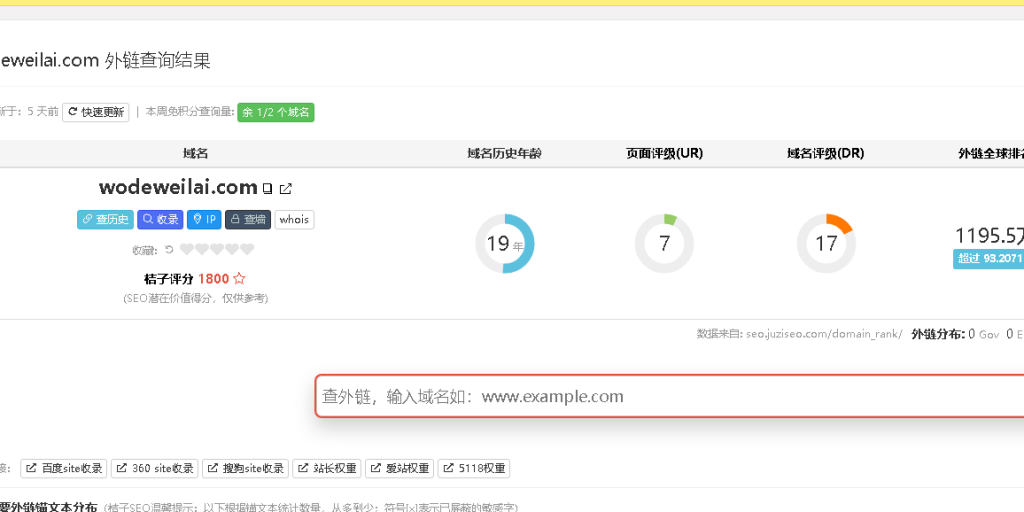1024x512 pixels.
Task: Click the 域名历史年龄 column header
Action: pyautogui.click(x=504, y=153)
